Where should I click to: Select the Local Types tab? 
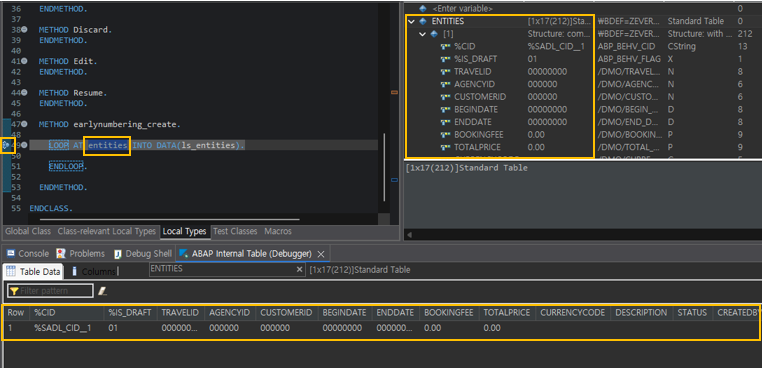click(185, 231)
